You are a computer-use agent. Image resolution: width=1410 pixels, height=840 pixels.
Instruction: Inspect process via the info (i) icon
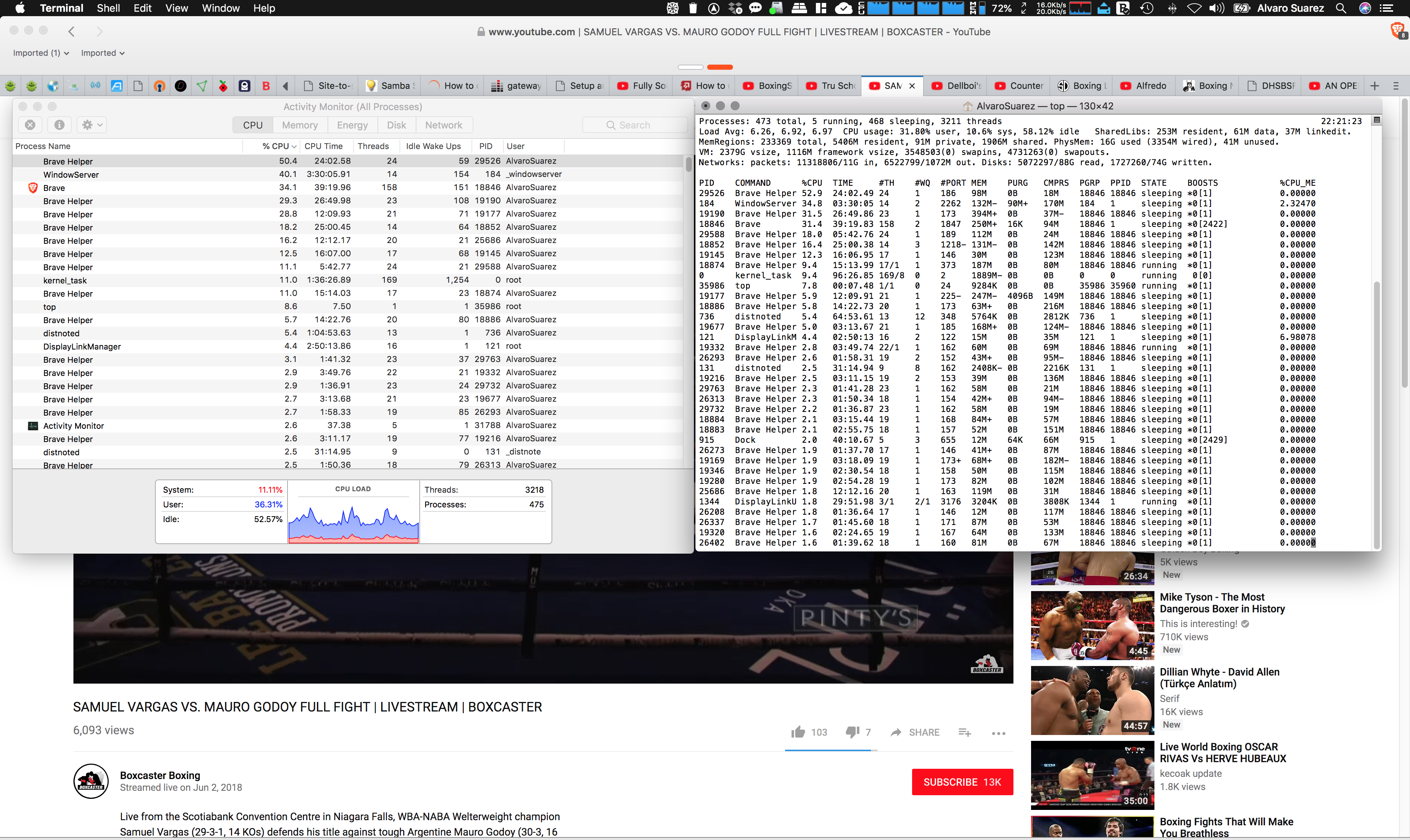[59, 124]
